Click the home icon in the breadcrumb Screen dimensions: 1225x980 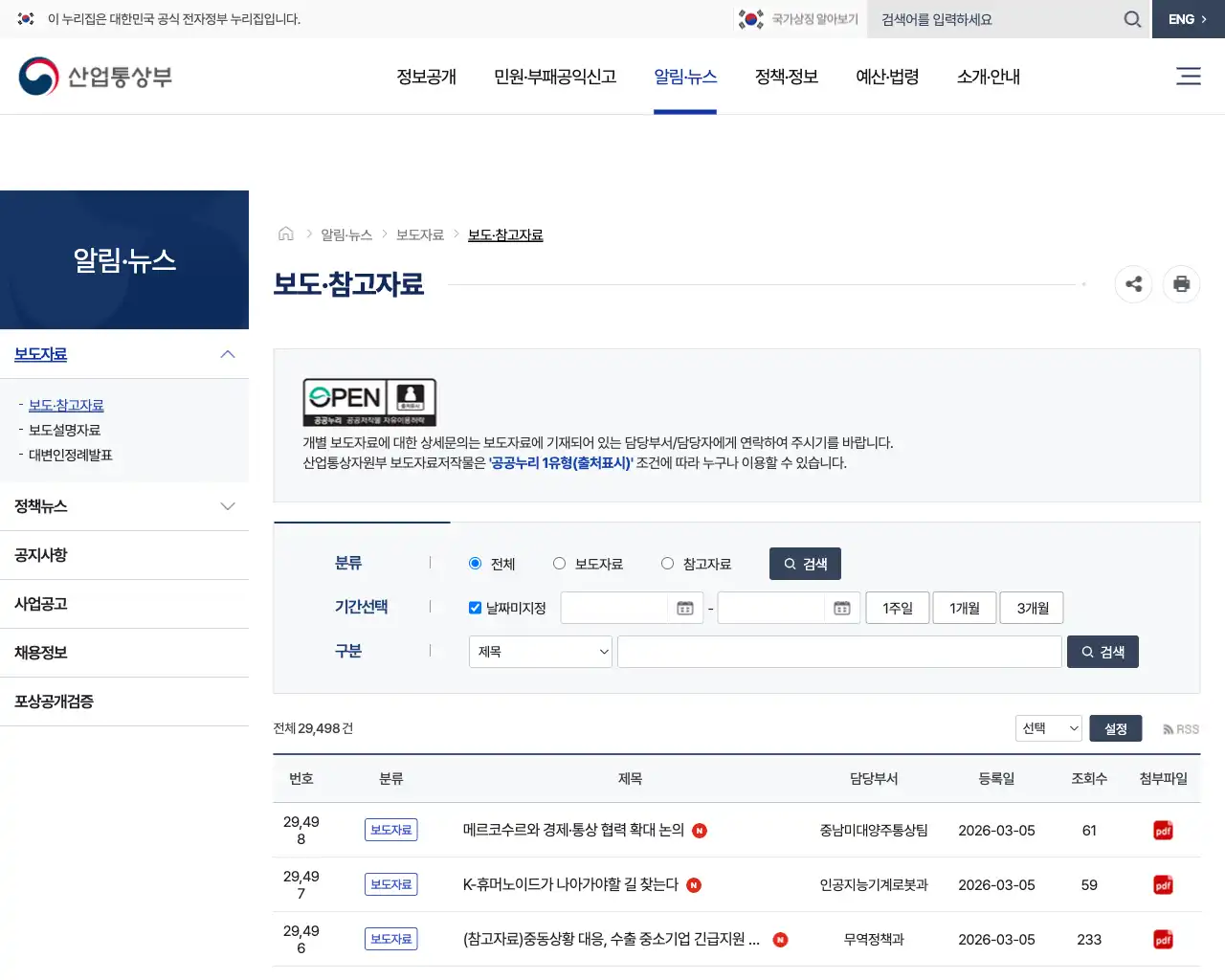pos(285,233)
